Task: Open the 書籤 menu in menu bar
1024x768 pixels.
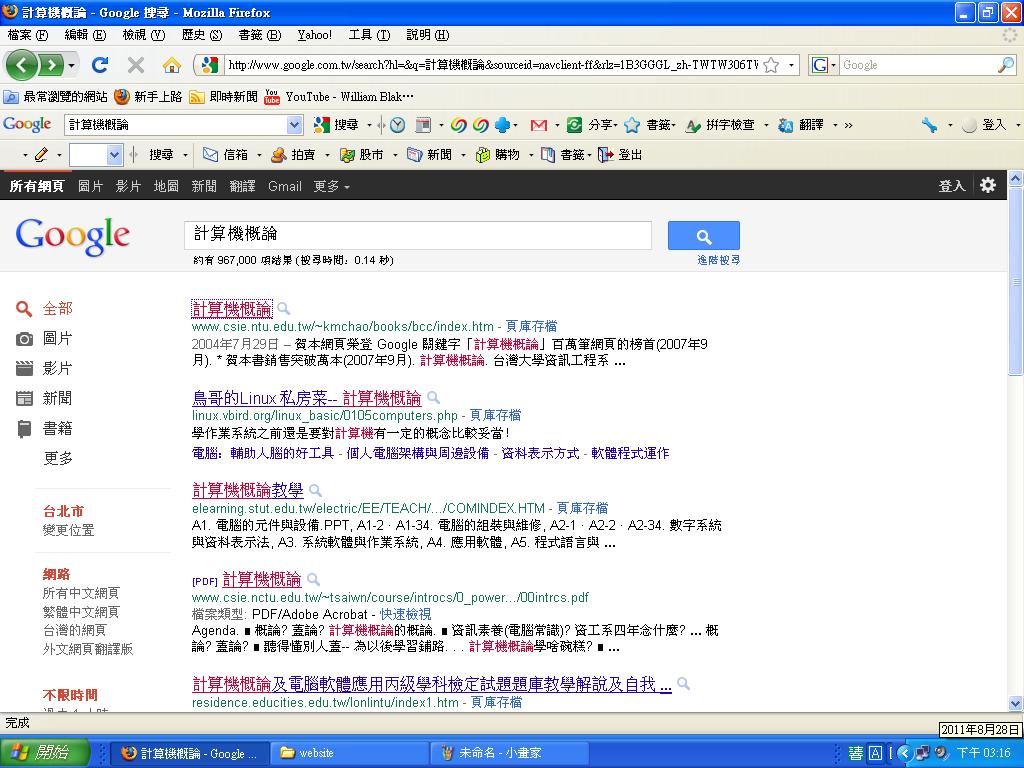Action: (x=259, y=35)
